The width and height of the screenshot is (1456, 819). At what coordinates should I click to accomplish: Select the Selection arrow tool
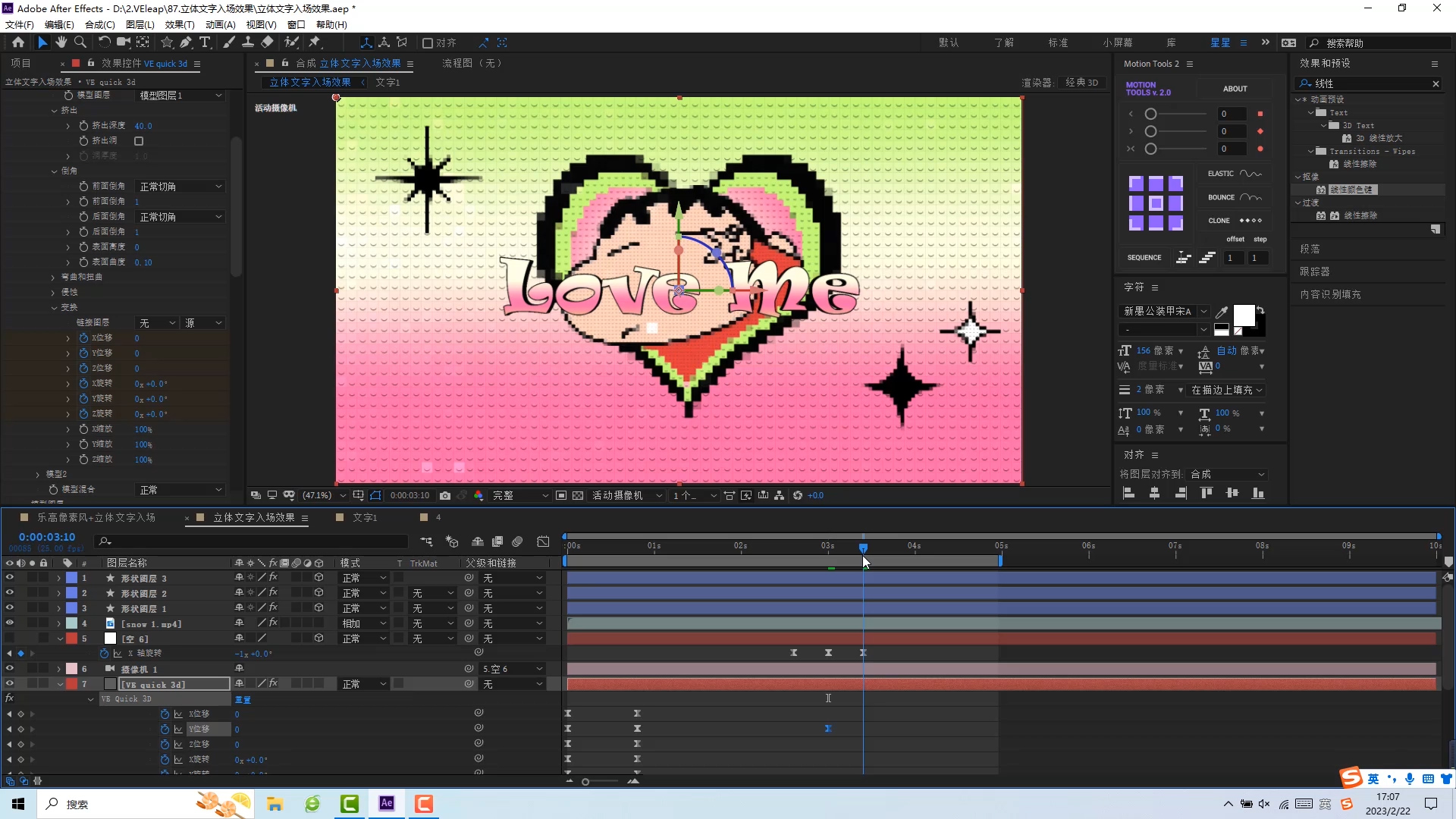[42, 42]
